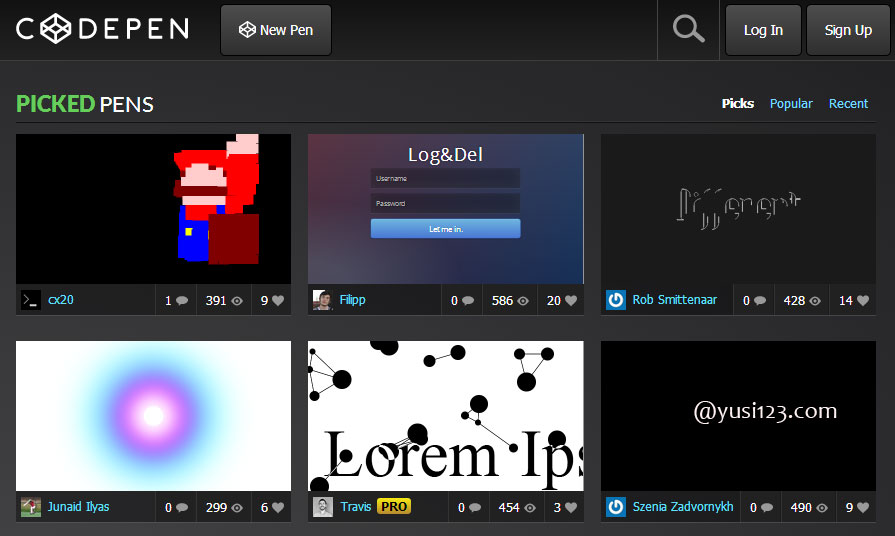This screenshot has width=895, height=536.
Task: Click Travis's avatar photo
Action: point(322,507)
